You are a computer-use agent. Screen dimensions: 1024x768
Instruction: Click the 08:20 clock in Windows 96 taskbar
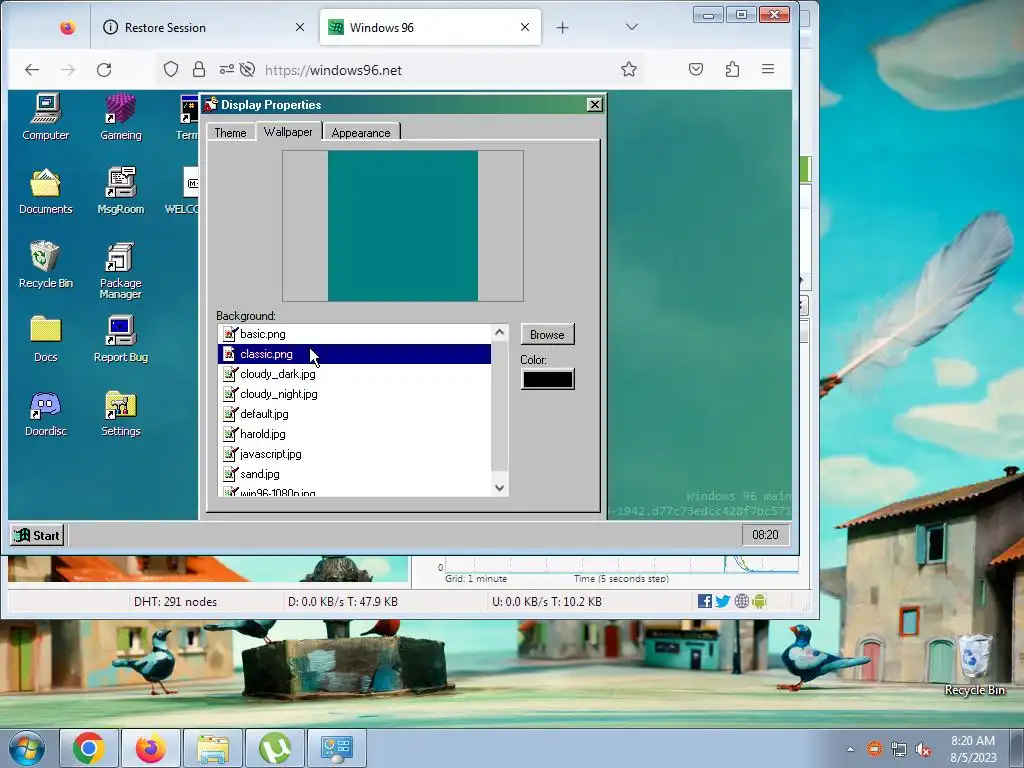(765, 535)
